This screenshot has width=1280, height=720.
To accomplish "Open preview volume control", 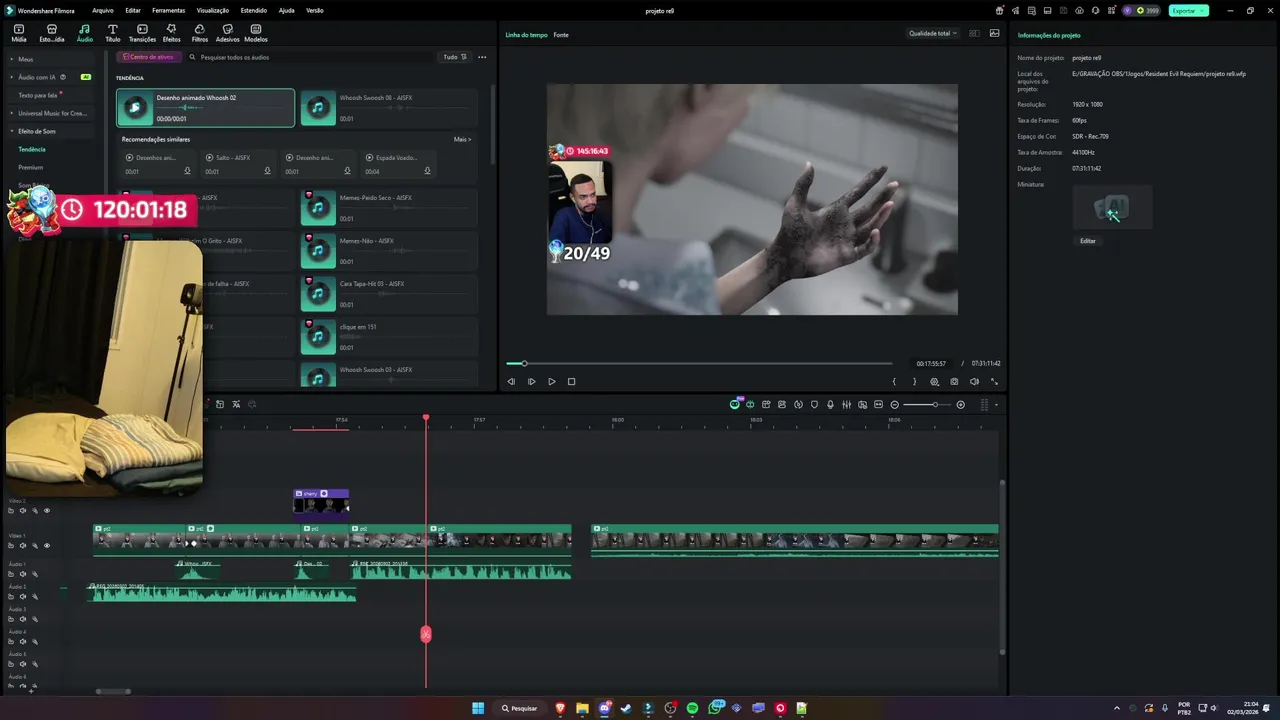I will pos(974,381).
